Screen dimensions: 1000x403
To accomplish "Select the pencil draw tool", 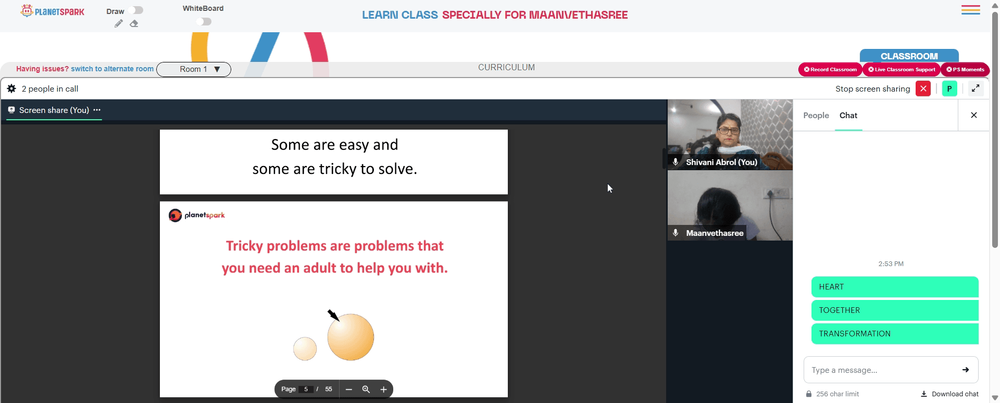I will point(119,24).
